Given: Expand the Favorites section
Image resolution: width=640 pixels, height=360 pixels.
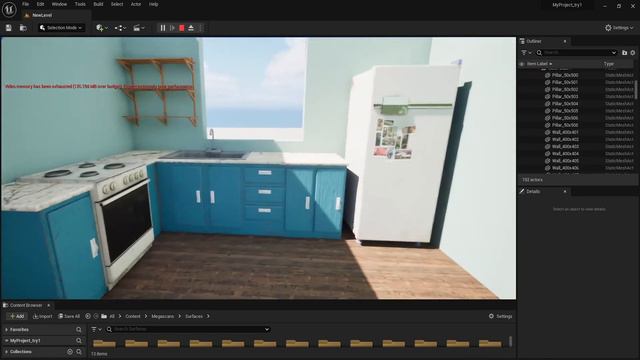Looking at the screenshot, I should coord(7,330).
